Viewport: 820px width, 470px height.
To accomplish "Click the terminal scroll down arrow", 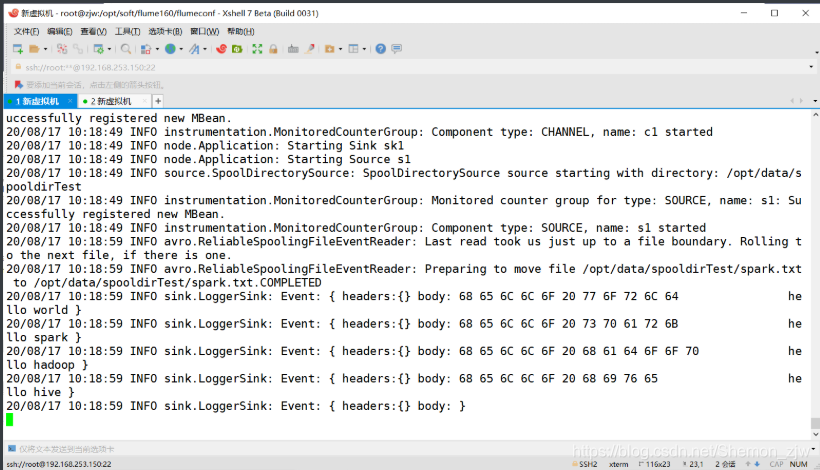I will pyautogui.click(x=815, y=434).
